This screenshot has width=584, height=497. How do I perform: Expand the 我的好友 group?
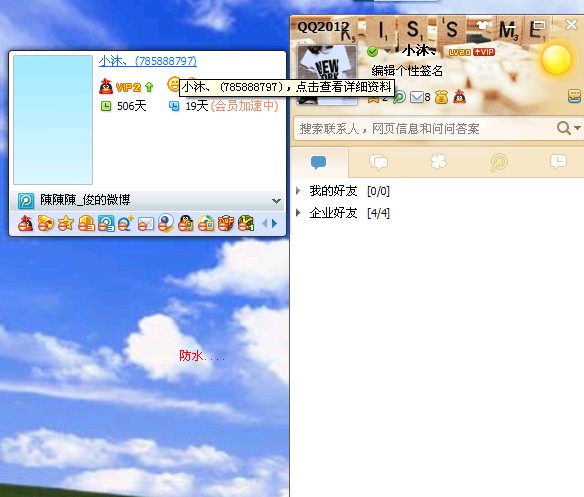click(x=298, y=191)
